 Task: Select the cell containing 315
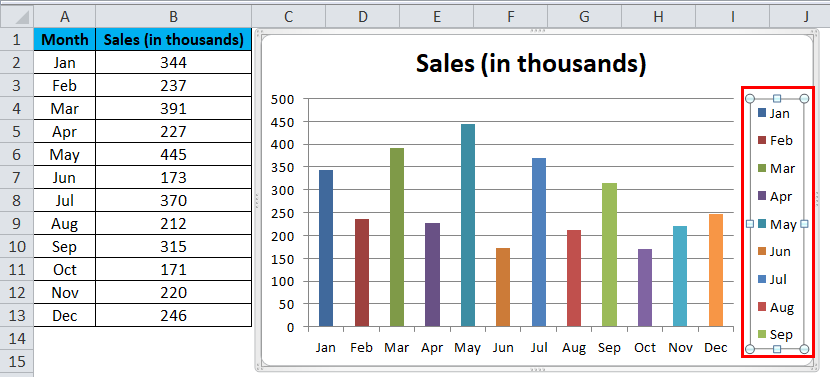[x=174, y=247]
